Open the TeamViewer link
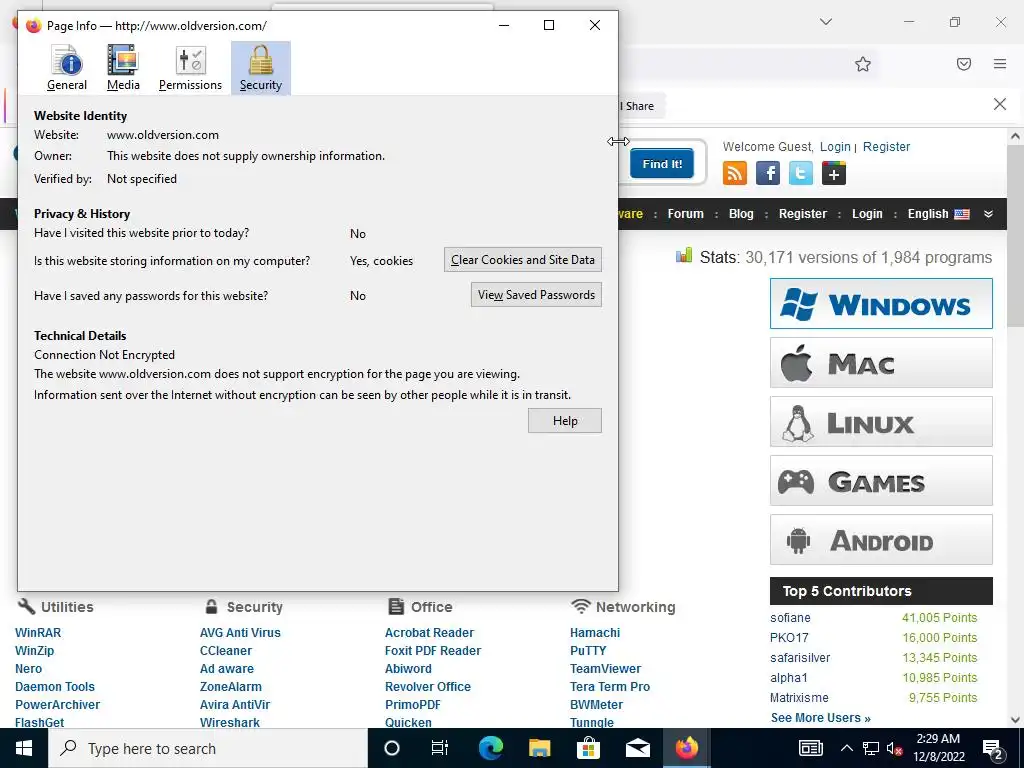This screenshot has width=1024, height=768. (605, 669)
